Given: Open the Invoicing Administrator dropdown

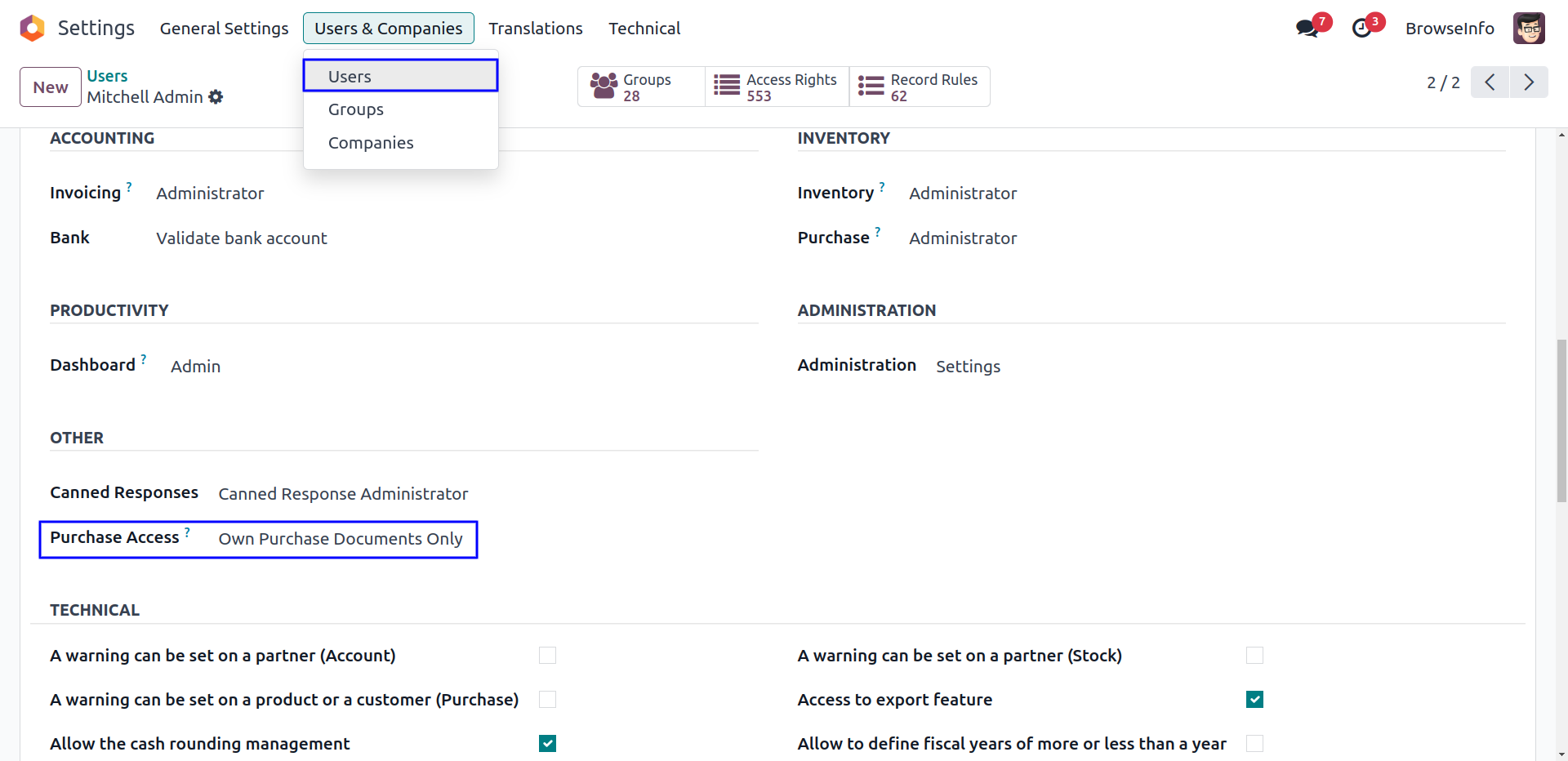Looking at the screenshot, I should (x=210, y=194).
